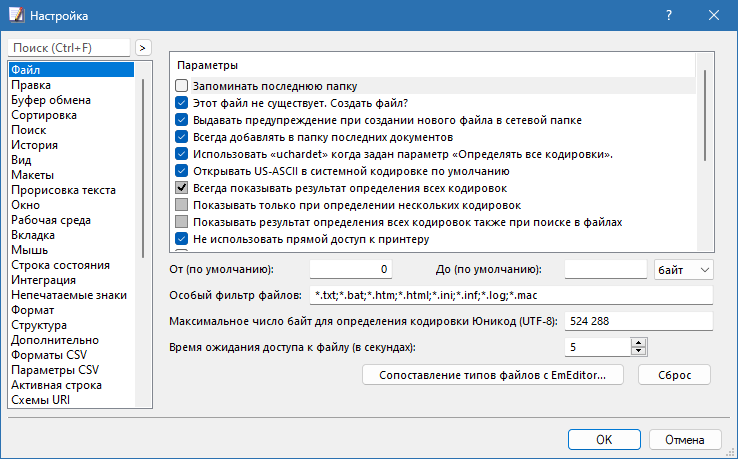Open the 'байт' units dropdown
This screenshot has width=738, height=459.
coord(683,270)
